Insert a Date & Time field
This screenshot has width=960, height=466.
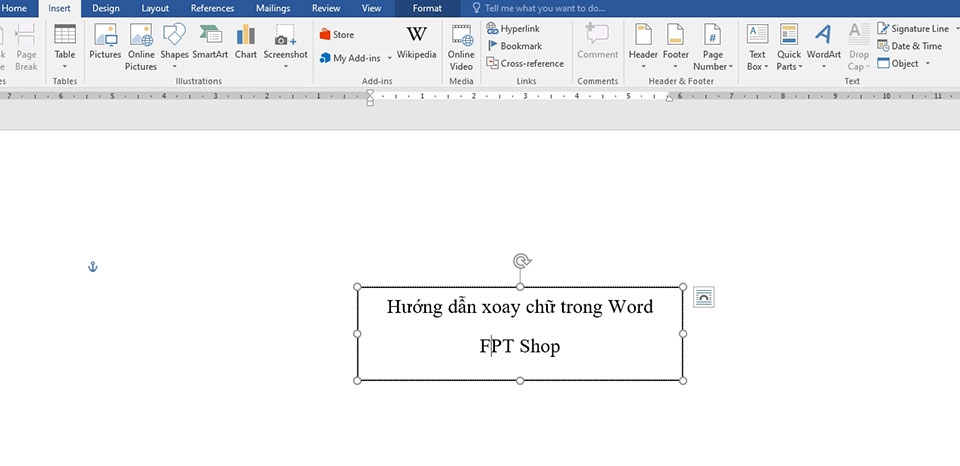(x=909, y=46)
